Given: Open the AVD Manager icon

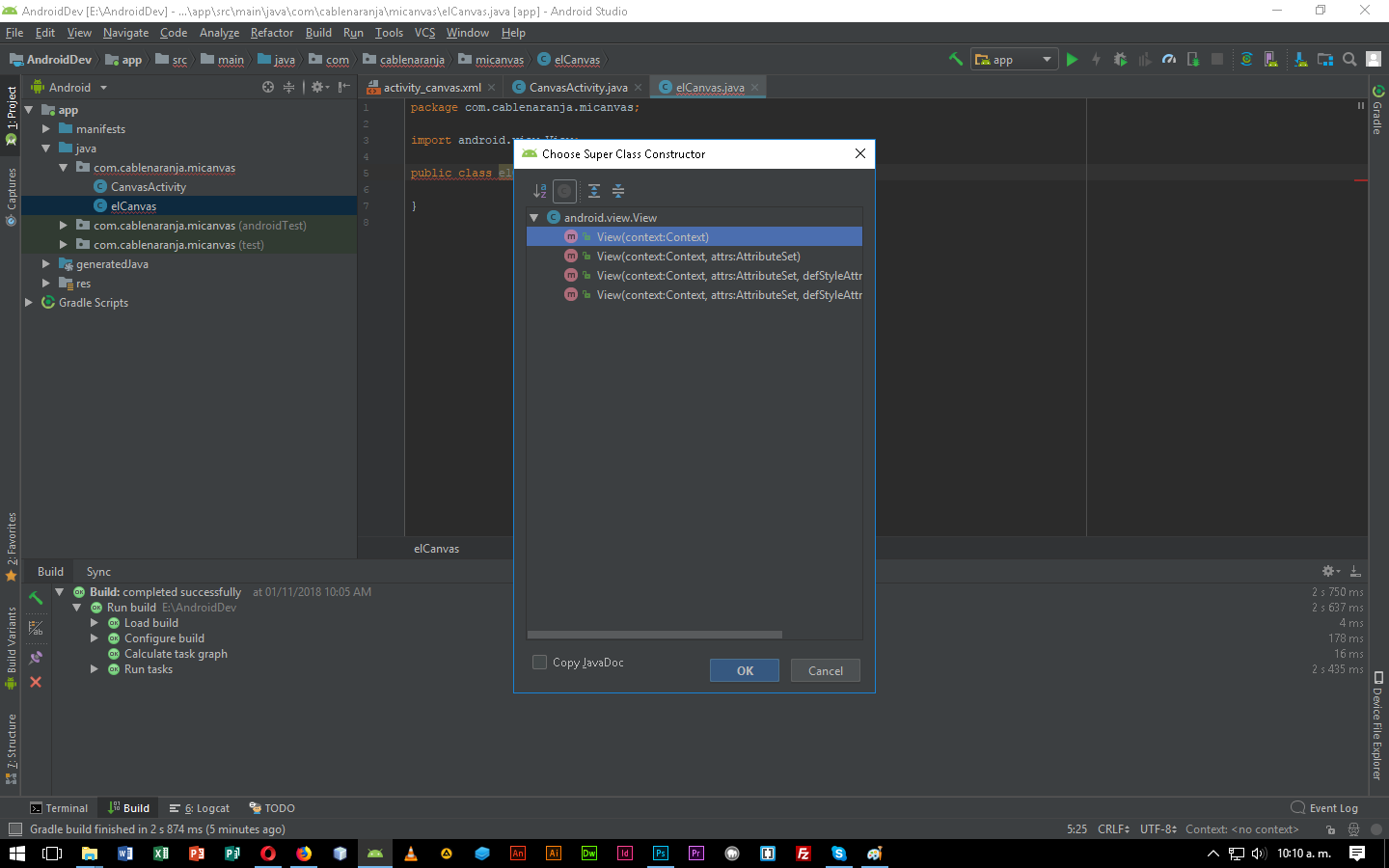Looking at the screenshot, I should 1271,59.
